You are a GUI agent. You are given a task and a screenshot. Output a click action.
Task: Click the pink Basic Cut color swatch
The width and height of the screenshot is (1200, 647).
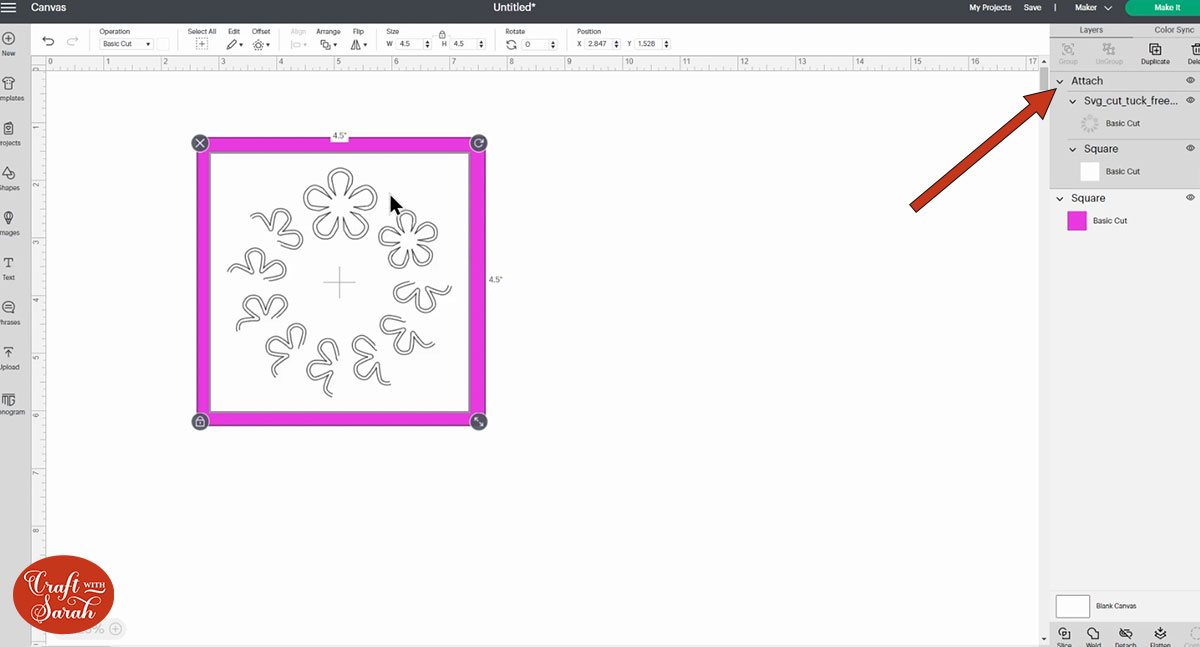1077,220
